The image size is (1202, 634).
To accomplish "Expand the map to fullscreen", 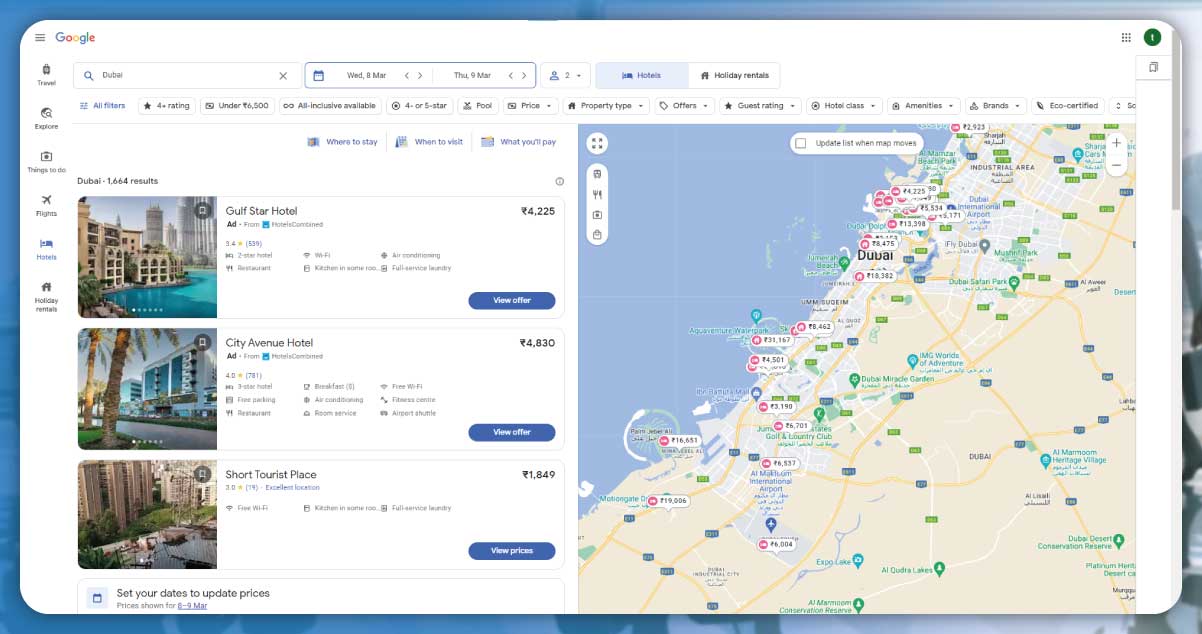I will [x=597, y=143].
